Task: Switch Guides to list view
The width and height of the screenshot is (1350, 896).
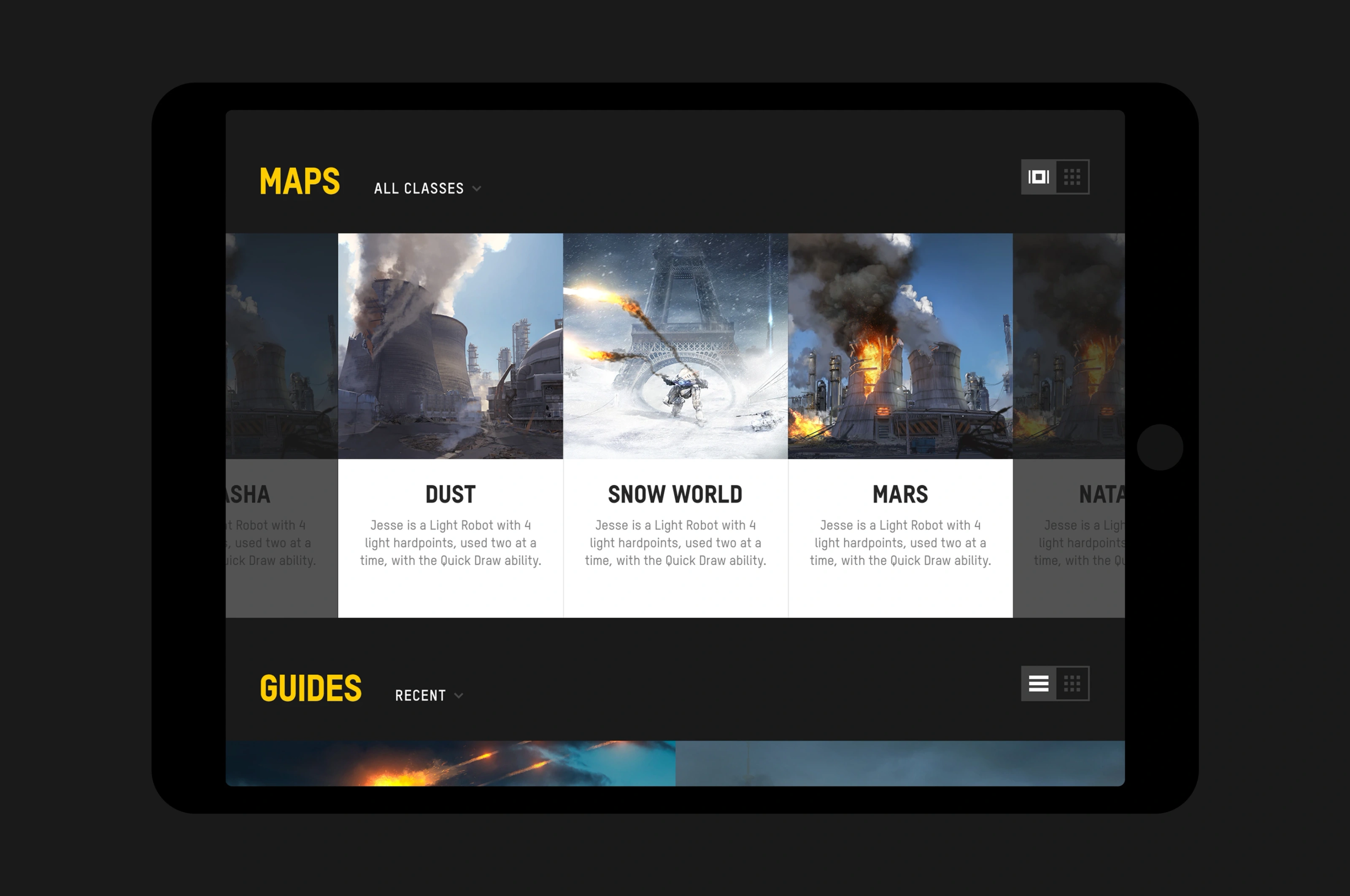Action: coord(1038,683)
